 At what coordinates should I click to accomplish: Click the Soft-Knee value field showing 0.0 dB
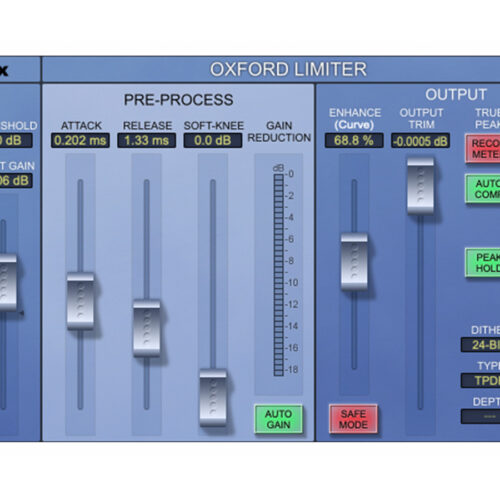(213, 140)
